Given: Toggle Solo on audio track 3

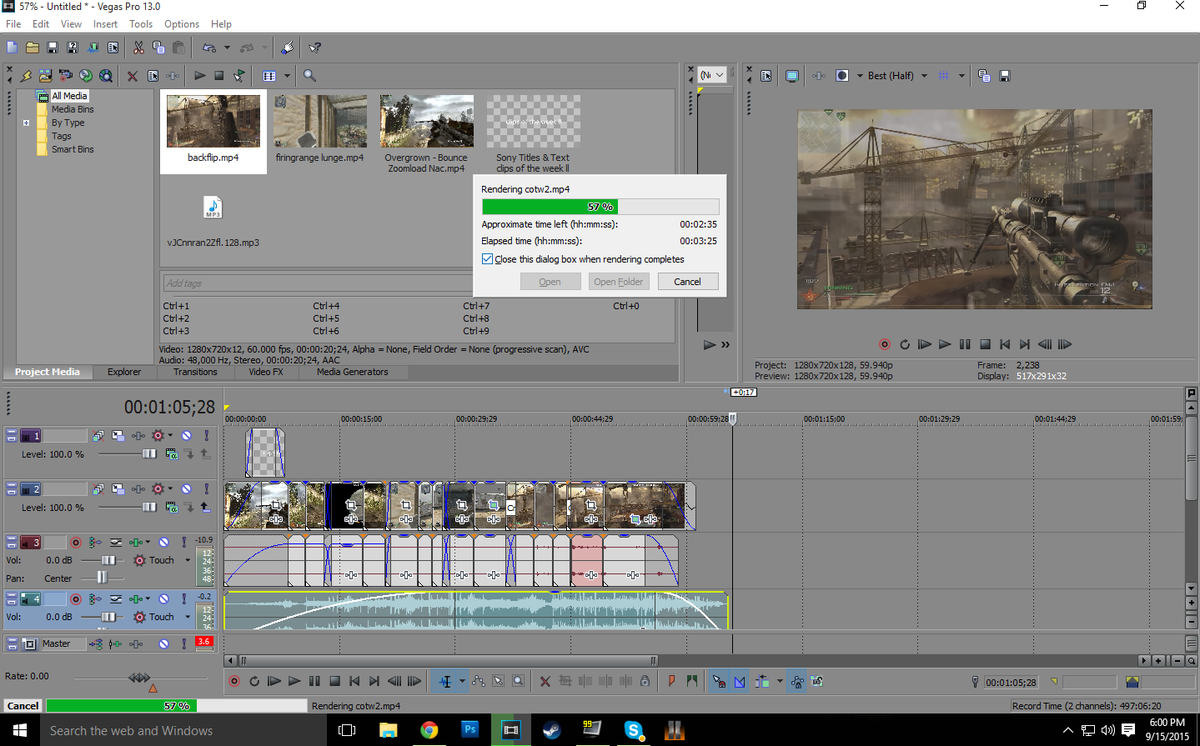Looking at the screenshot, I should 184,542.
